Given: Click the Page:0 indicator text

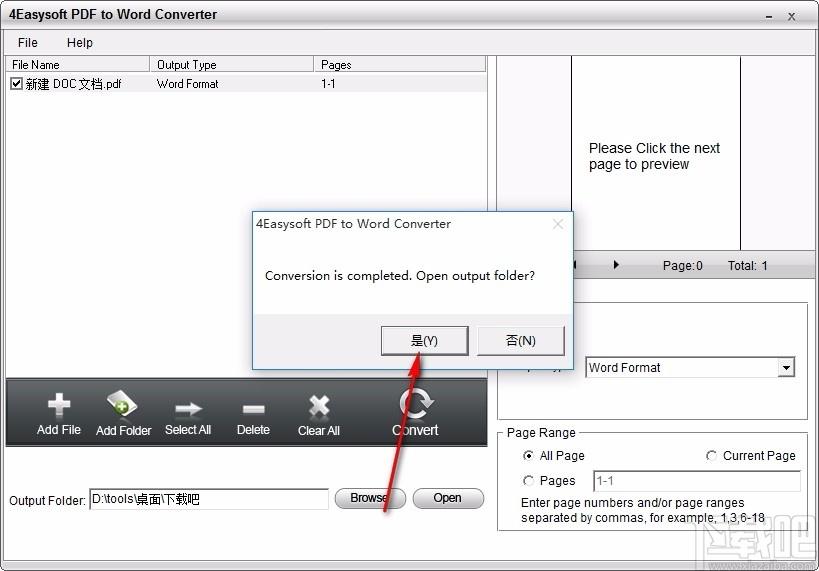Looking at the screenshot, I should (682, 265).
